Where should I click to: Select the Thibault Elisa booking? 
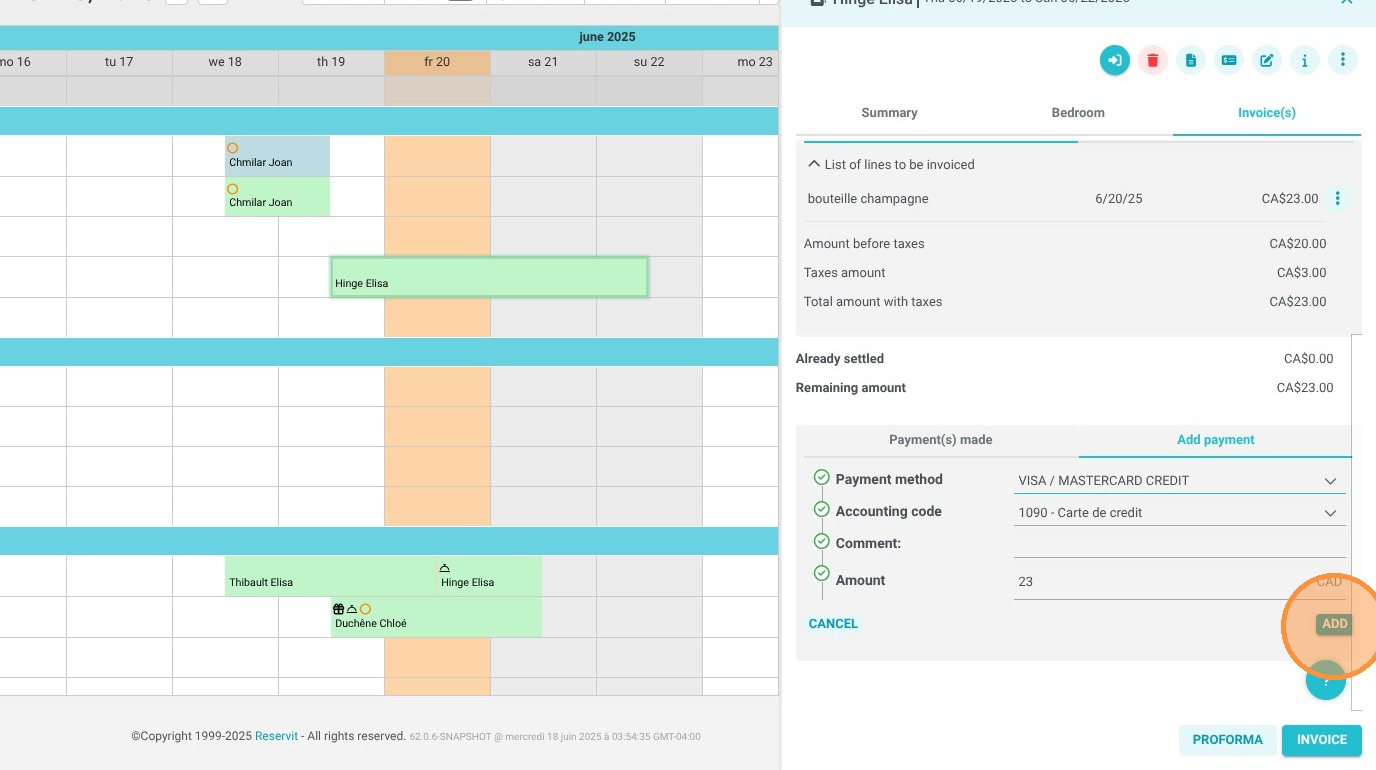[330, 576]
